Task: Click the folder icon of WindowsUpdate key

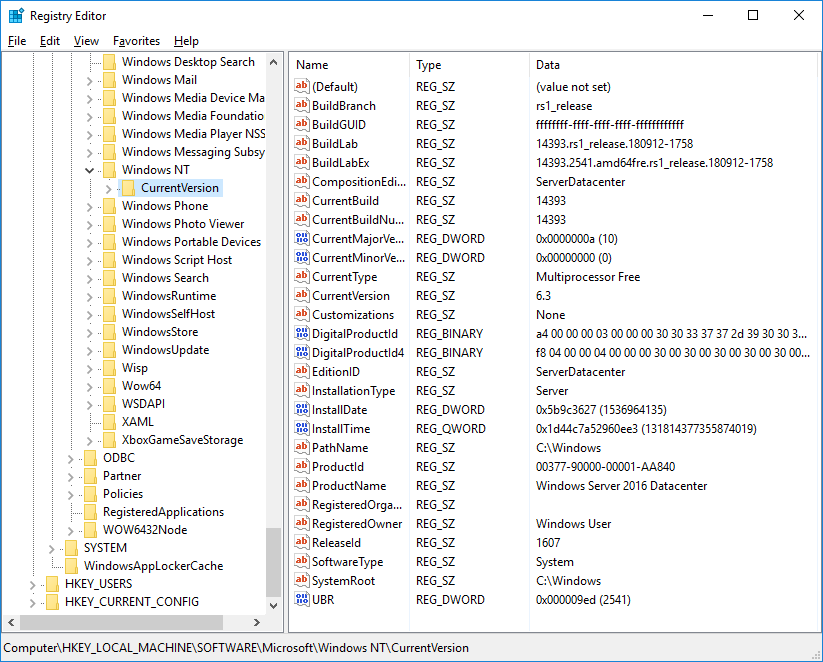Action: click(109, 350)
